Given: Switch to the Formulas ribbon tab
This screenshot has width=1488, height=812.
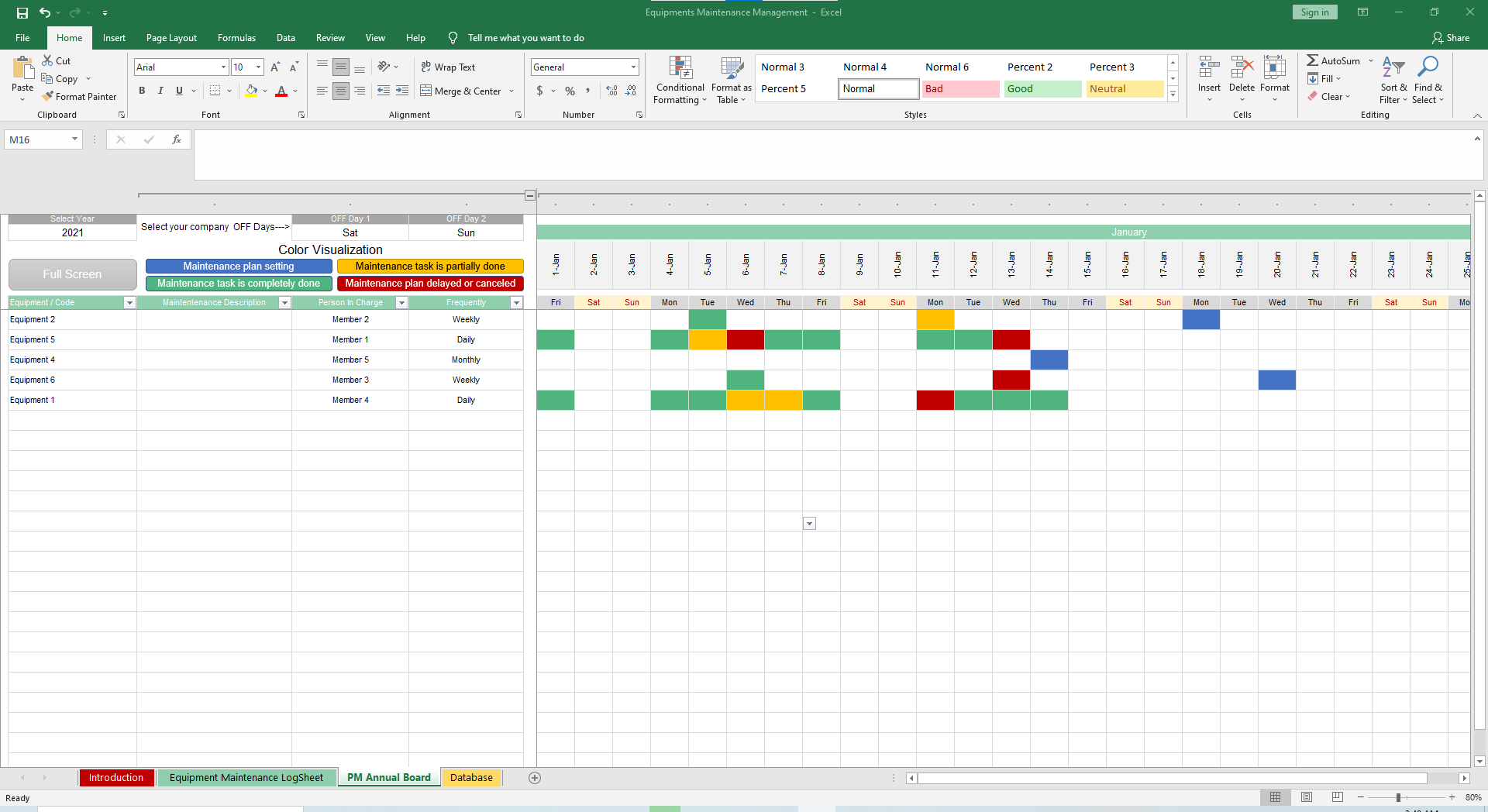Looking at the screenshot, I should coord(236,38).
